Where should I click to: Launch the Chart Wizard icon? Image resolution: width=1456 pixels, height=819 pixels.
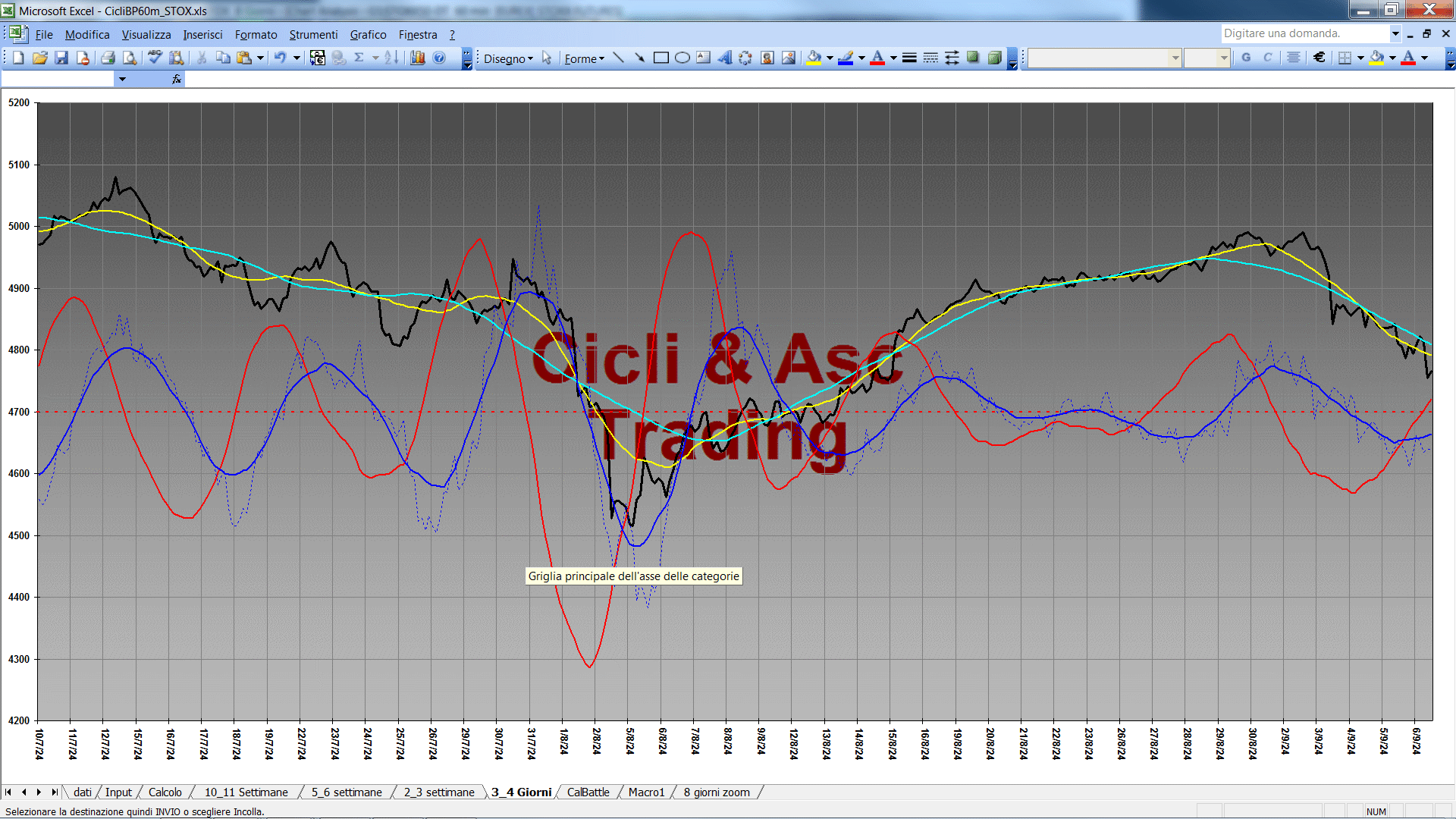417,58
